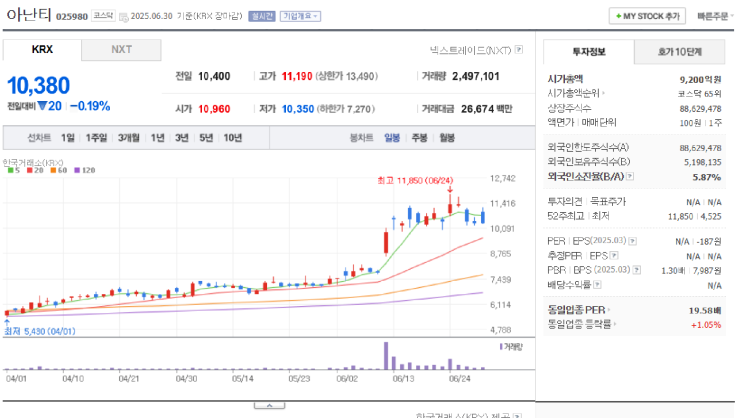743x418 pixels.
Task: Open the help icon beside 외국인소진율(B/A)
Action: coord(630,176)
